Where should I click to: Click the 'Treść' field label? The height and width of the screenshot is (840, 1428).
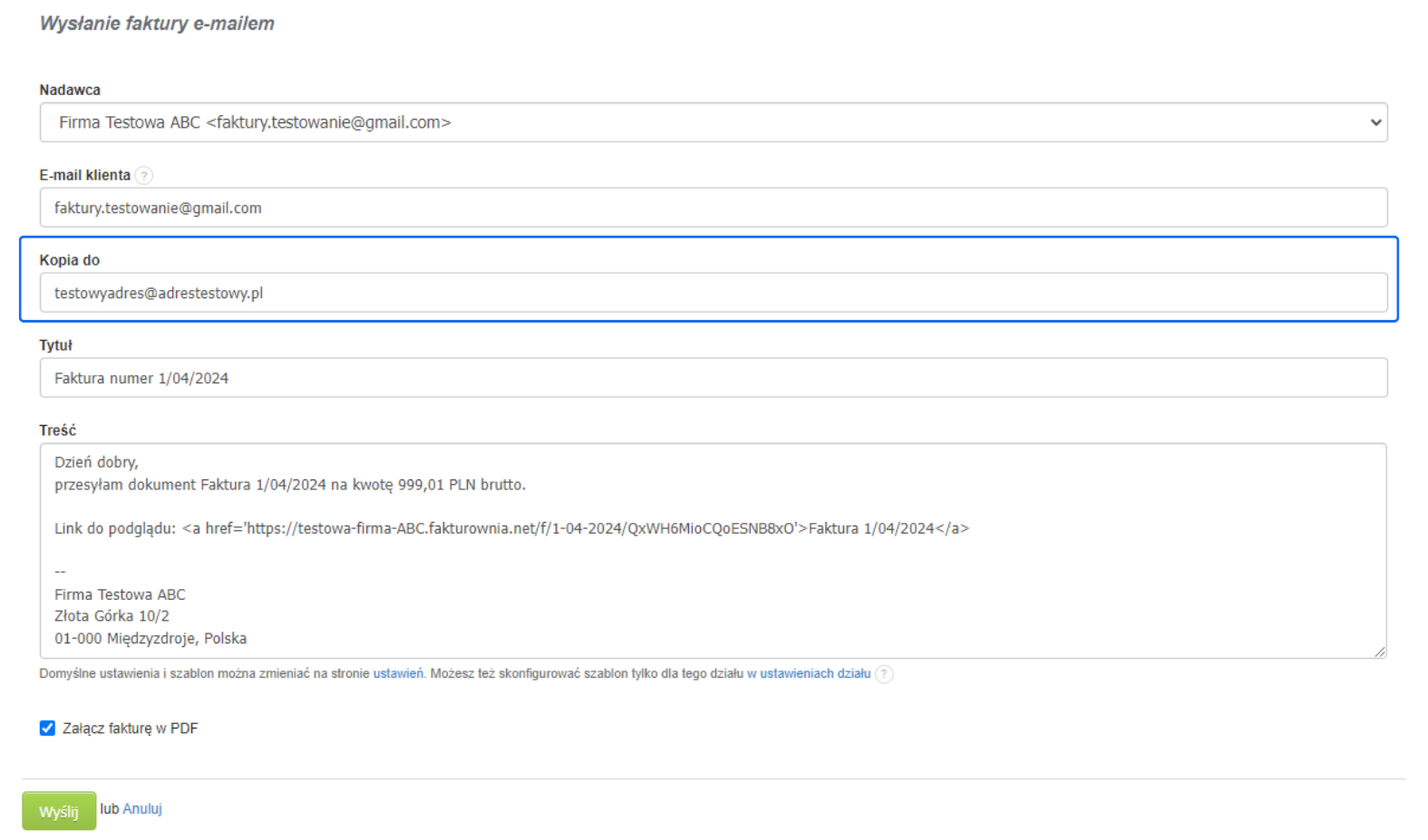click(58, 430)
